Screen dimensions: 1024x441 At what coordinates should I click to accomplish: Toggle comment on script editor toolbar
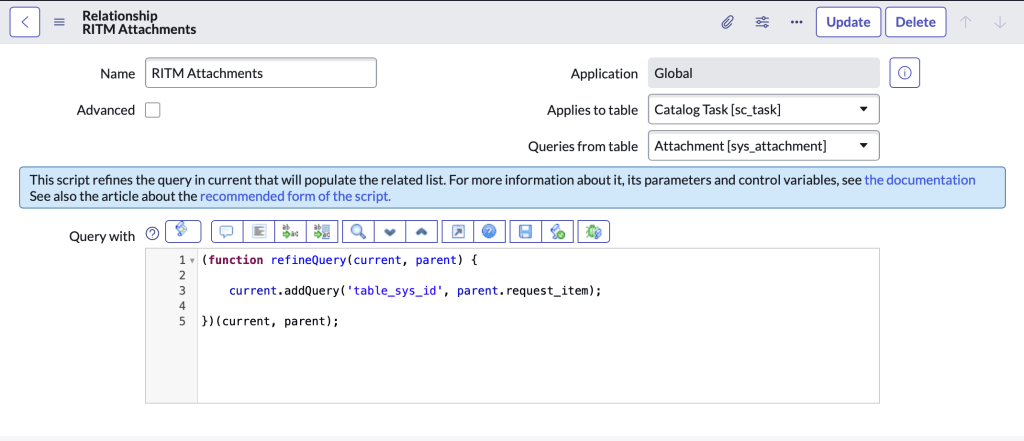coord(226,231)
